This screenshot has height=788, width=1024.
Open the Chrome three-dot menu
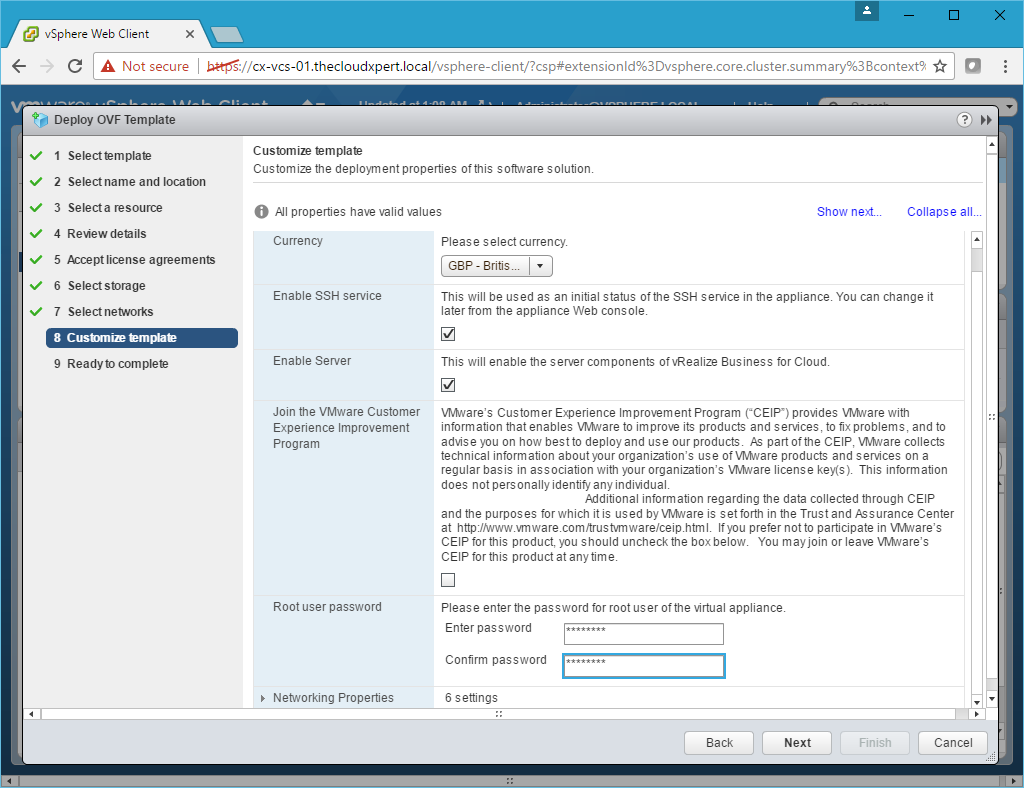click(1003, 66)
